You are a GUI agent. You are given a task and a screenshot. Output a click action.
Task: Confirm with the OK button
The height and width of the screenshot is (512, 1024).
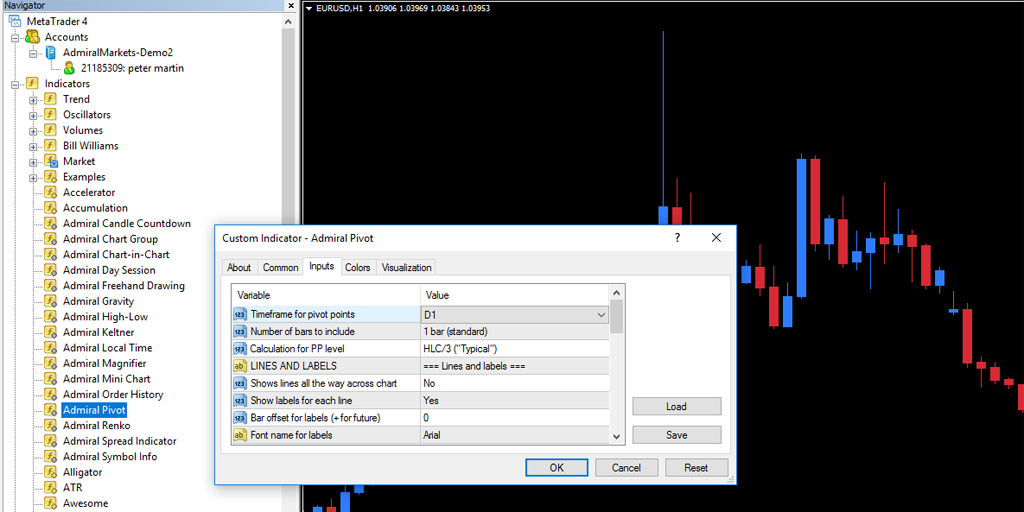tap(556, 468)
